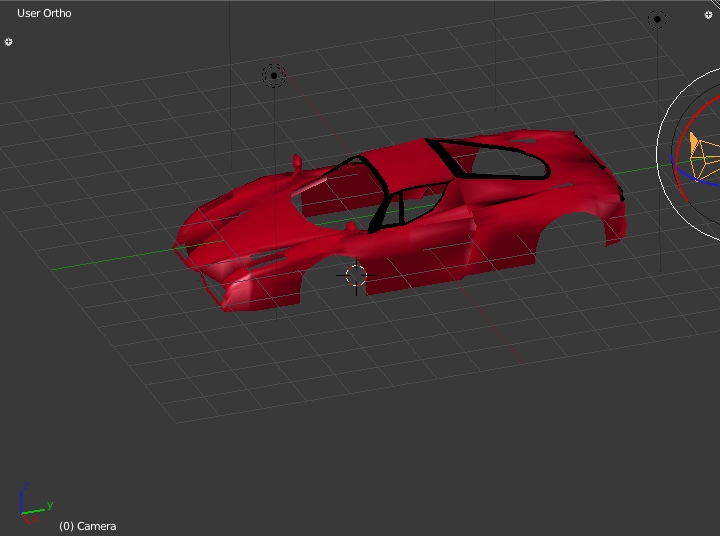This screenshot has width=720, height=536.
Task: Click the "(0) Camera" object label
Action: tap(87, 526)
